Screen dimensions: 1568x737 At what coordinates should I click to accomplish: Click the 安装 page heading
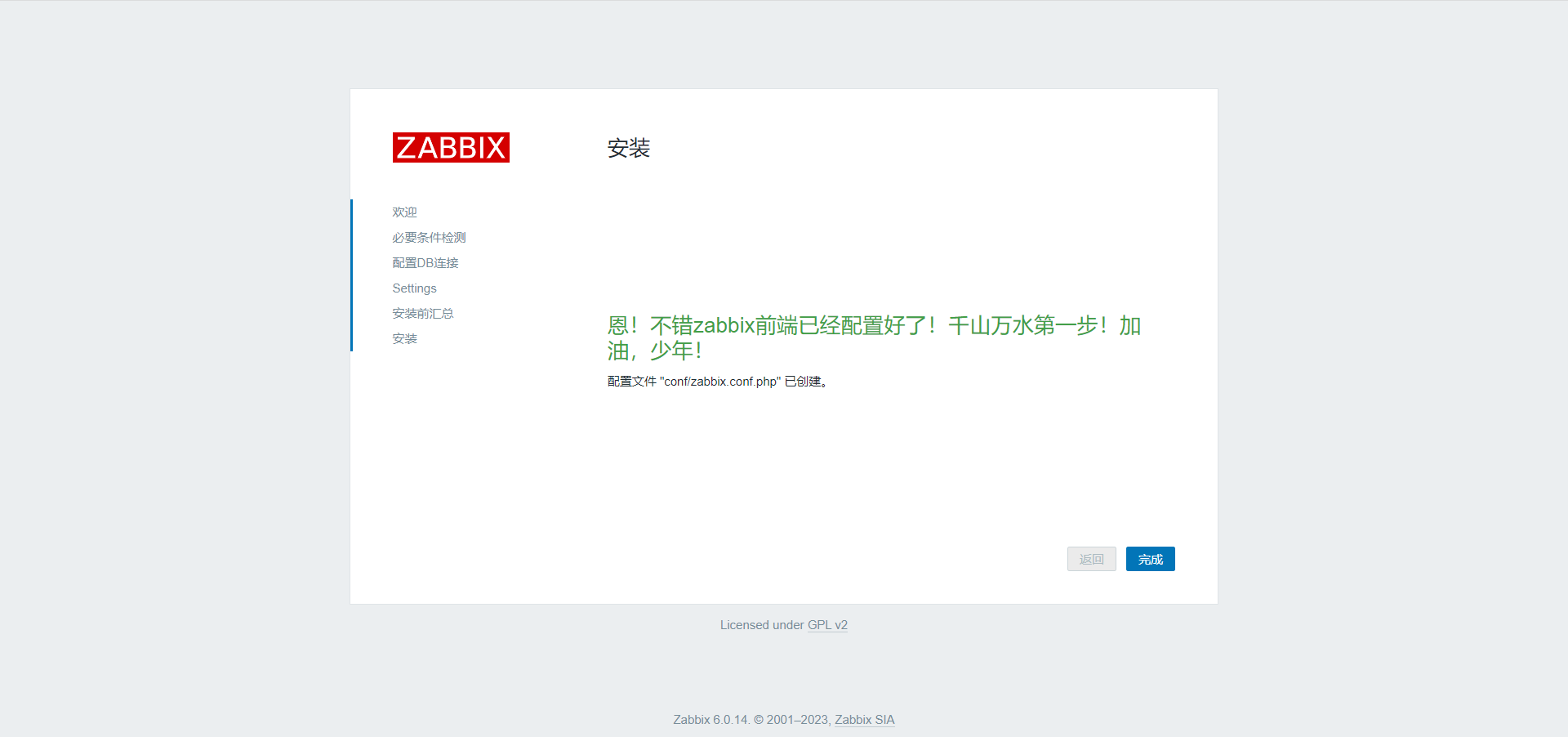click(629, 148)
